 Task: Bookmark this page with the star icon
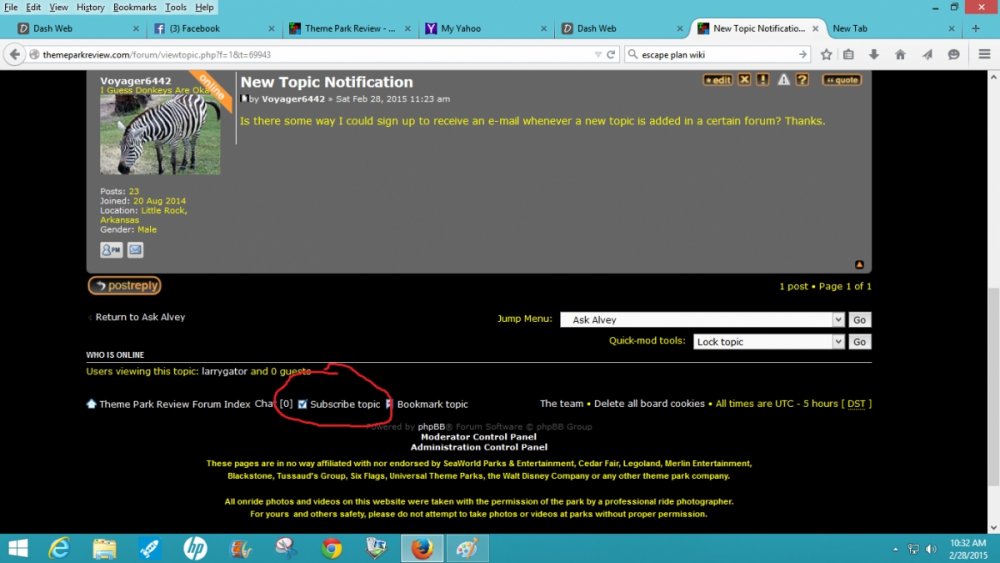coord(826,55)
